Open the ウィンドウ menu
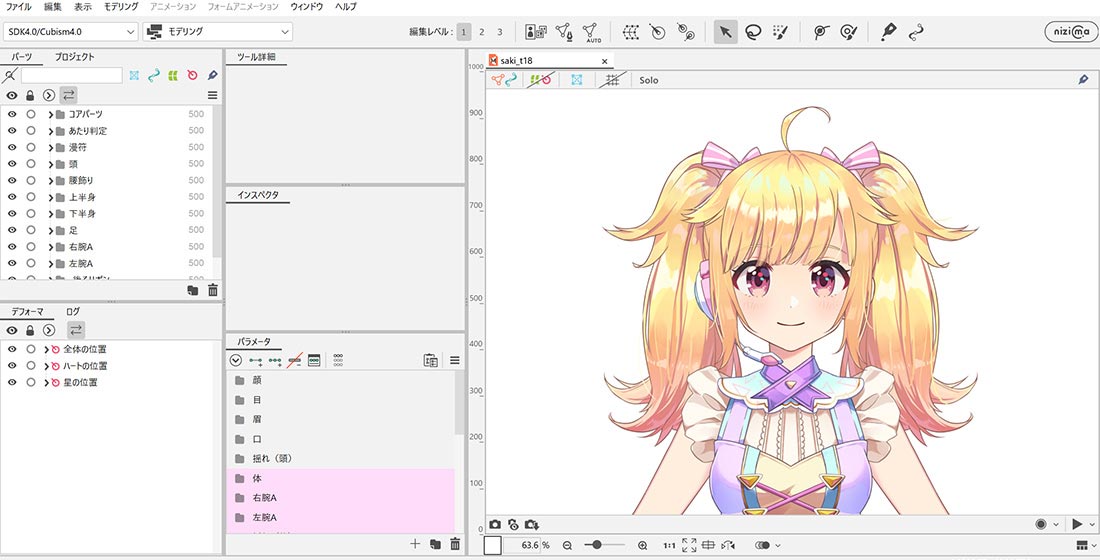Screen dimensions: 1100x560 307,6
